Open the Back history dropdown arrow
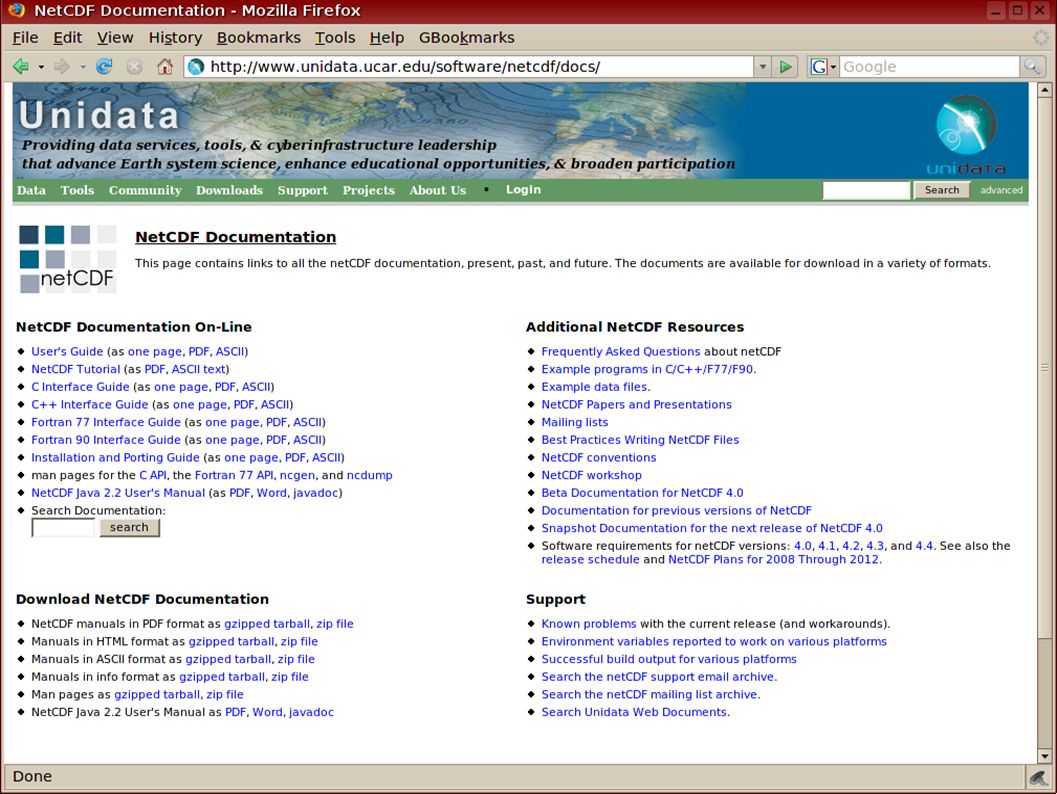 41,67
